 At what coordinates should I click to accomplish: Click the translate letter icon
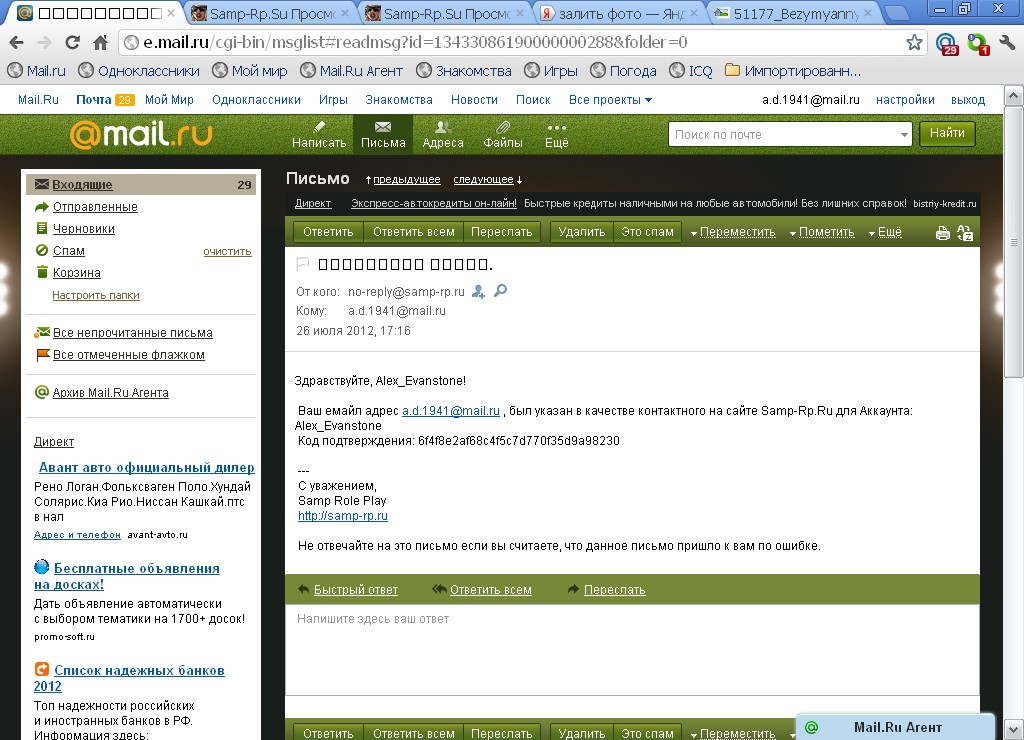click(x=965, y=233)
